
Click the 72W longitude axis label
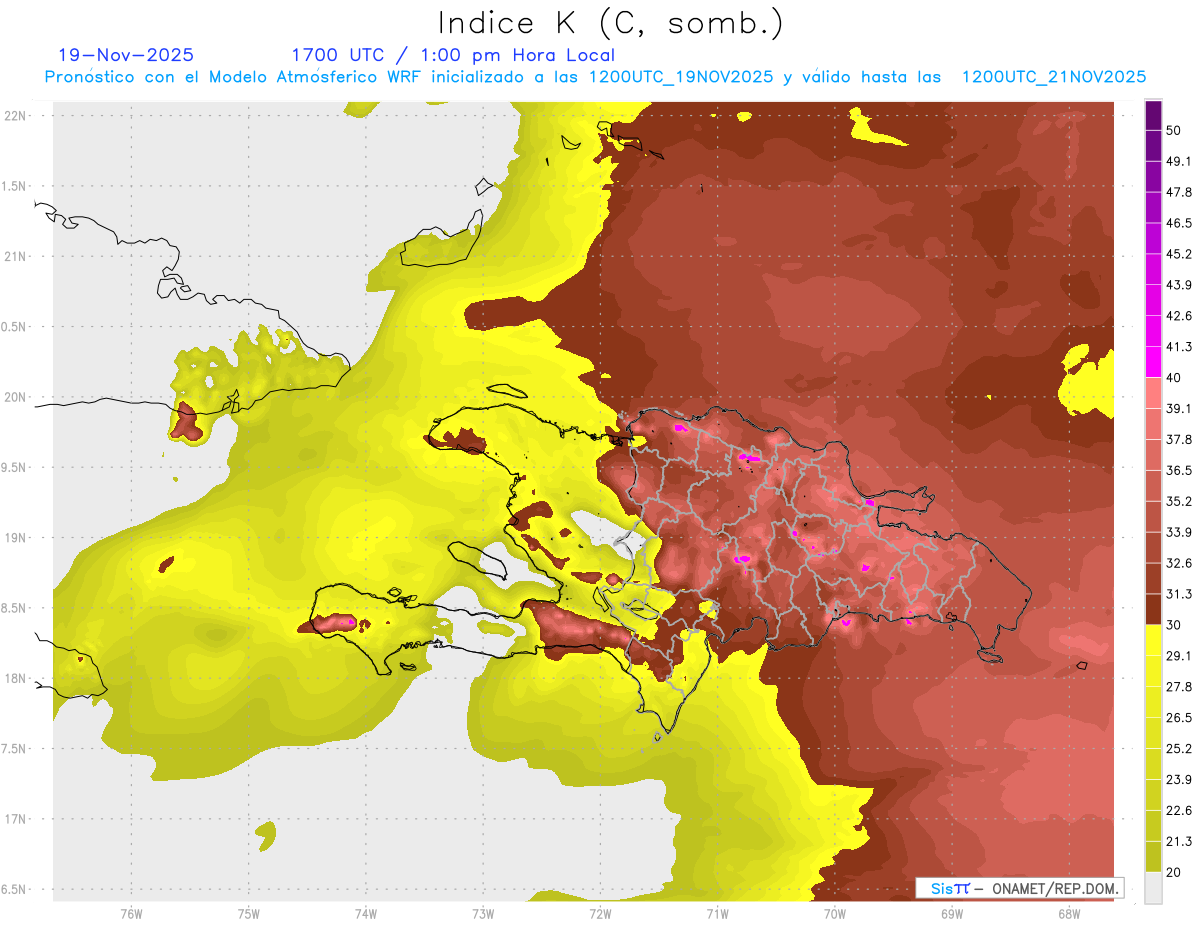(600, 913)
